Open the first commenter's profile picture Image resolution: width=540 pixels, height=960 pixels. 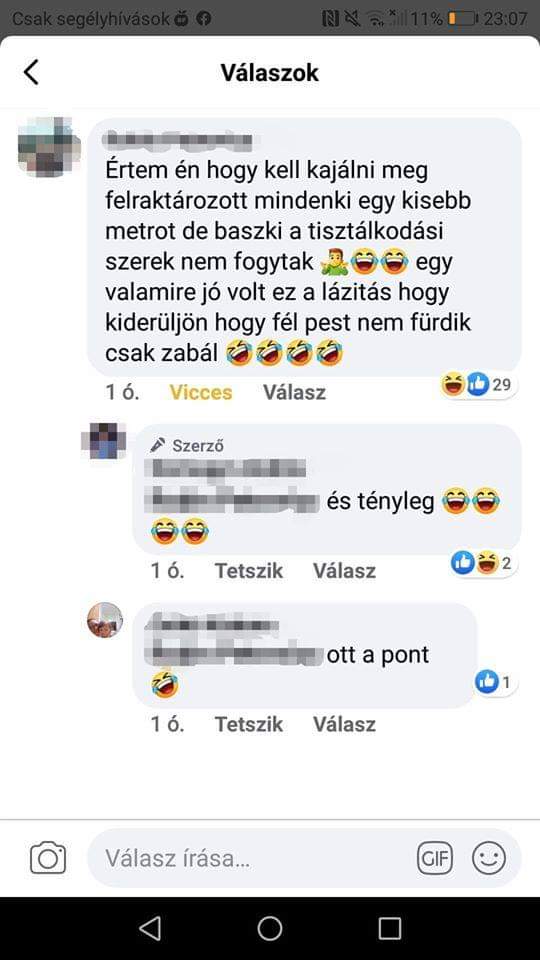click(x=49, y=147)
